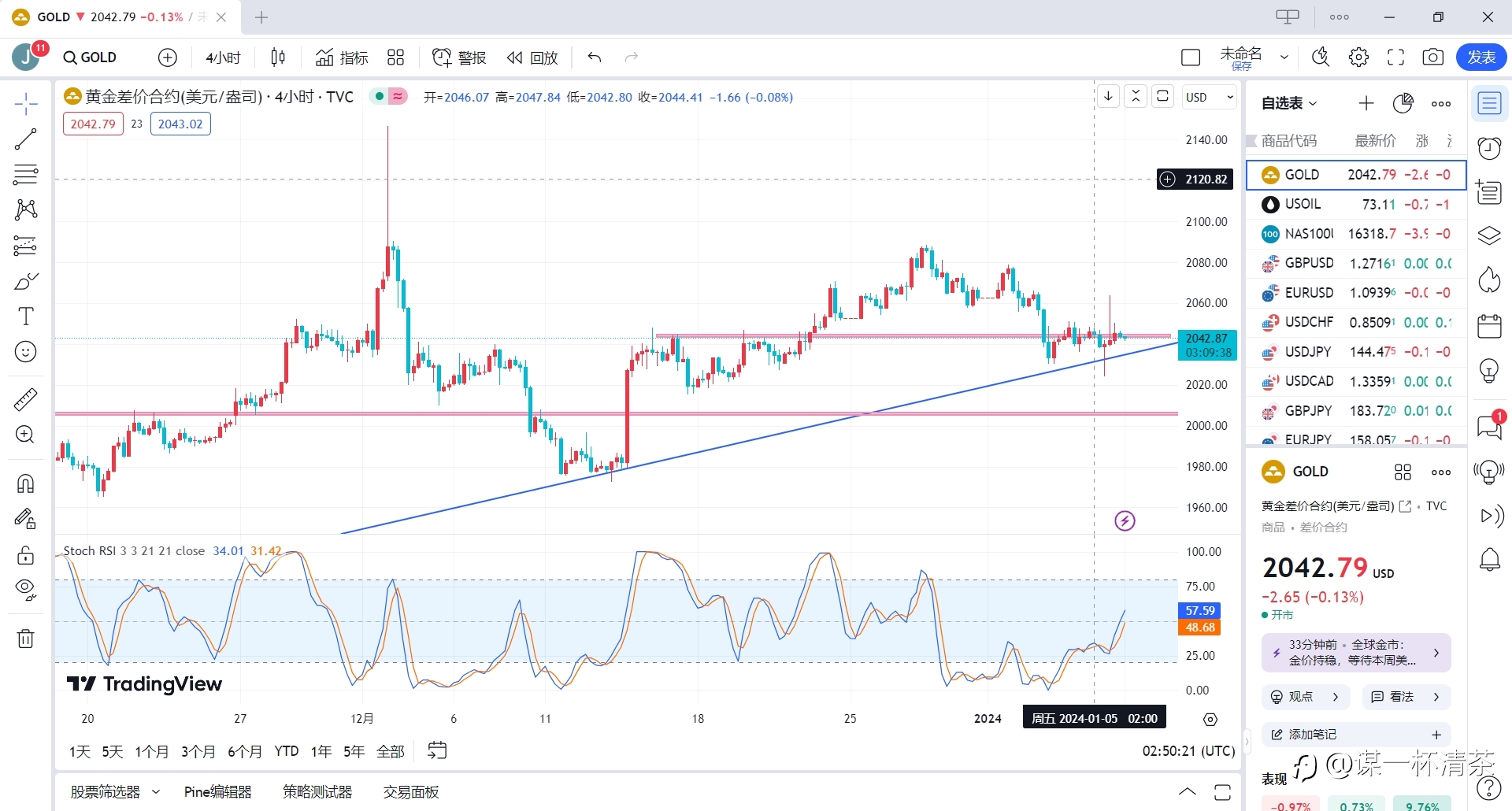Open the 交易面板 tab
The width and height of the screenshot is (1512, 811).
tap(411, 791)
